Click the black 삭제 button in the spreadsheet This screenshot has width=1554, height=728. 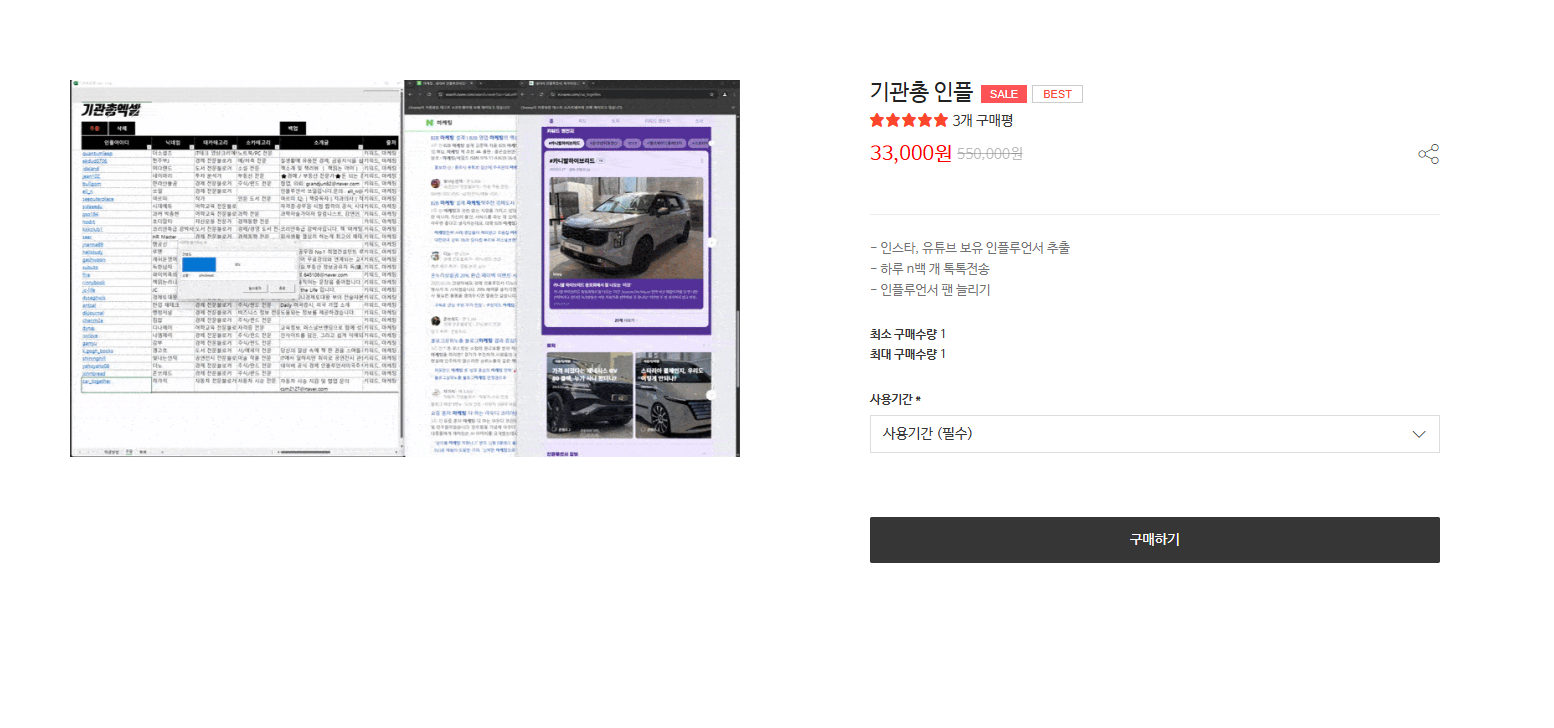[121, 129]
